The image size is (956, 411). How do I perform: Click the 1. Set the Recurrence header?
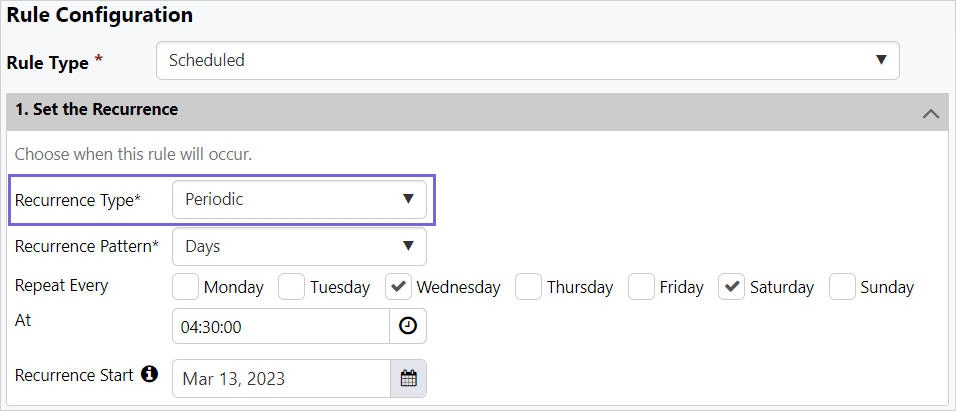[x=97, y=109]
